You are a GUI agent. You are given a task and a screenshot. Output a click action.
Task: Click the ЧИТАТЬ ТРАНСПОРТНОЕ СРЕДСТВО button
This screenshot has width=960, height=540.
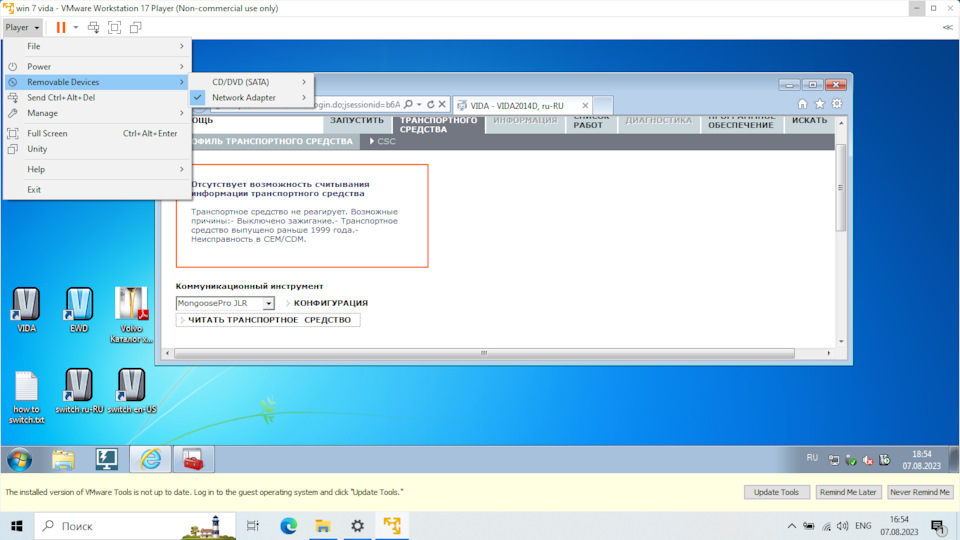tap(268, 320)
